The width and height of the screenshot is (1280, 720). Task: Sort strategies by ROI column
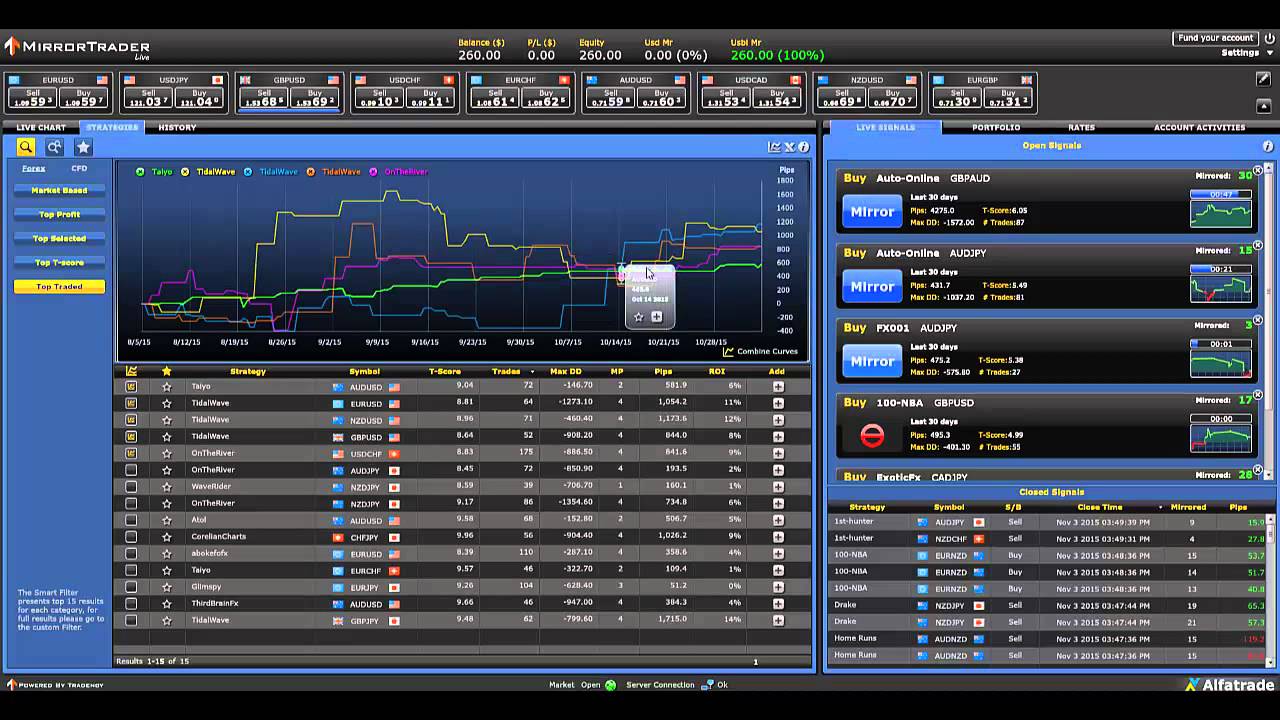(716, 371)
